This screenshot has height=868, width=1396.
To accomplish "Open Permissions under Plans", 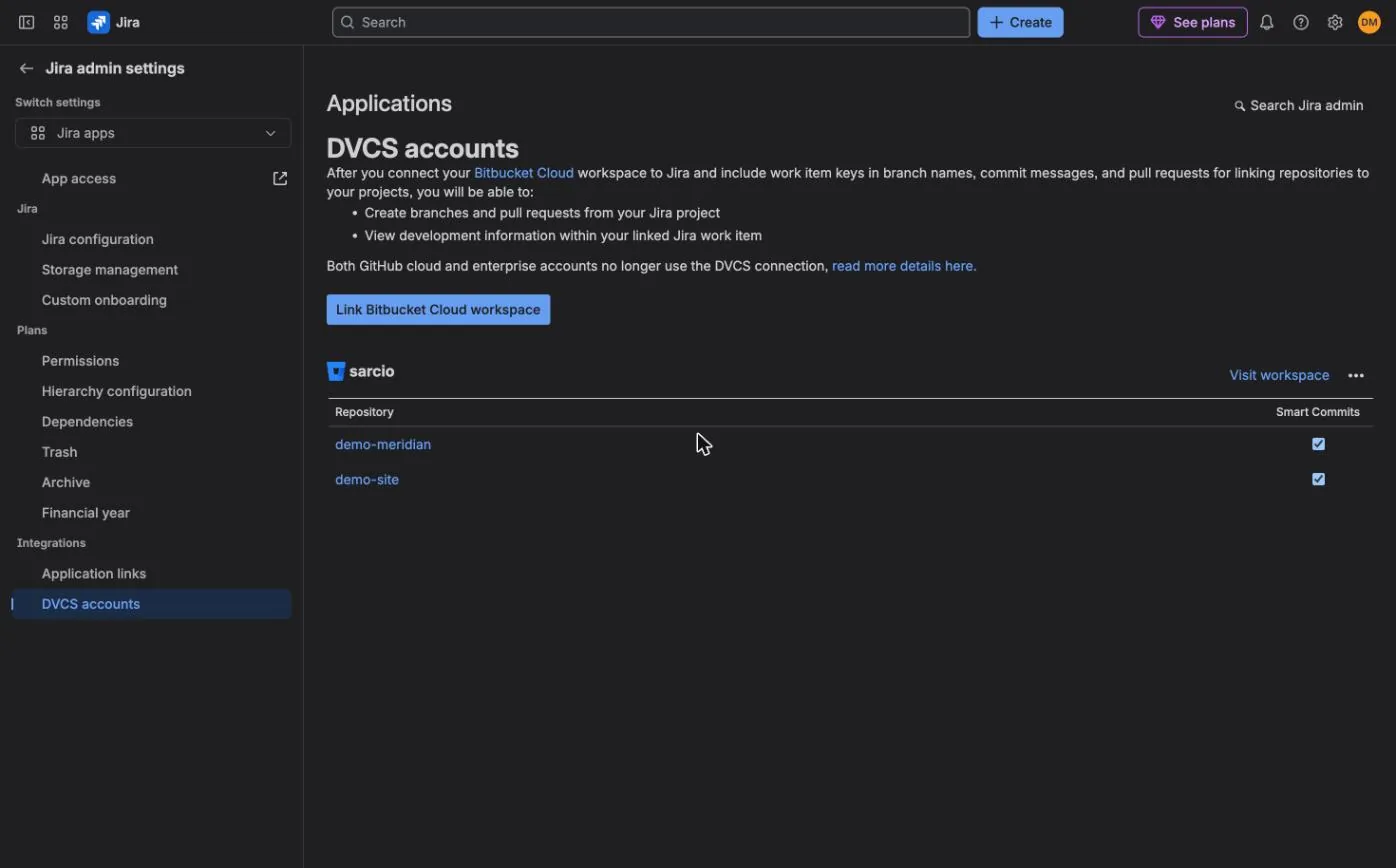I will 80,361.
